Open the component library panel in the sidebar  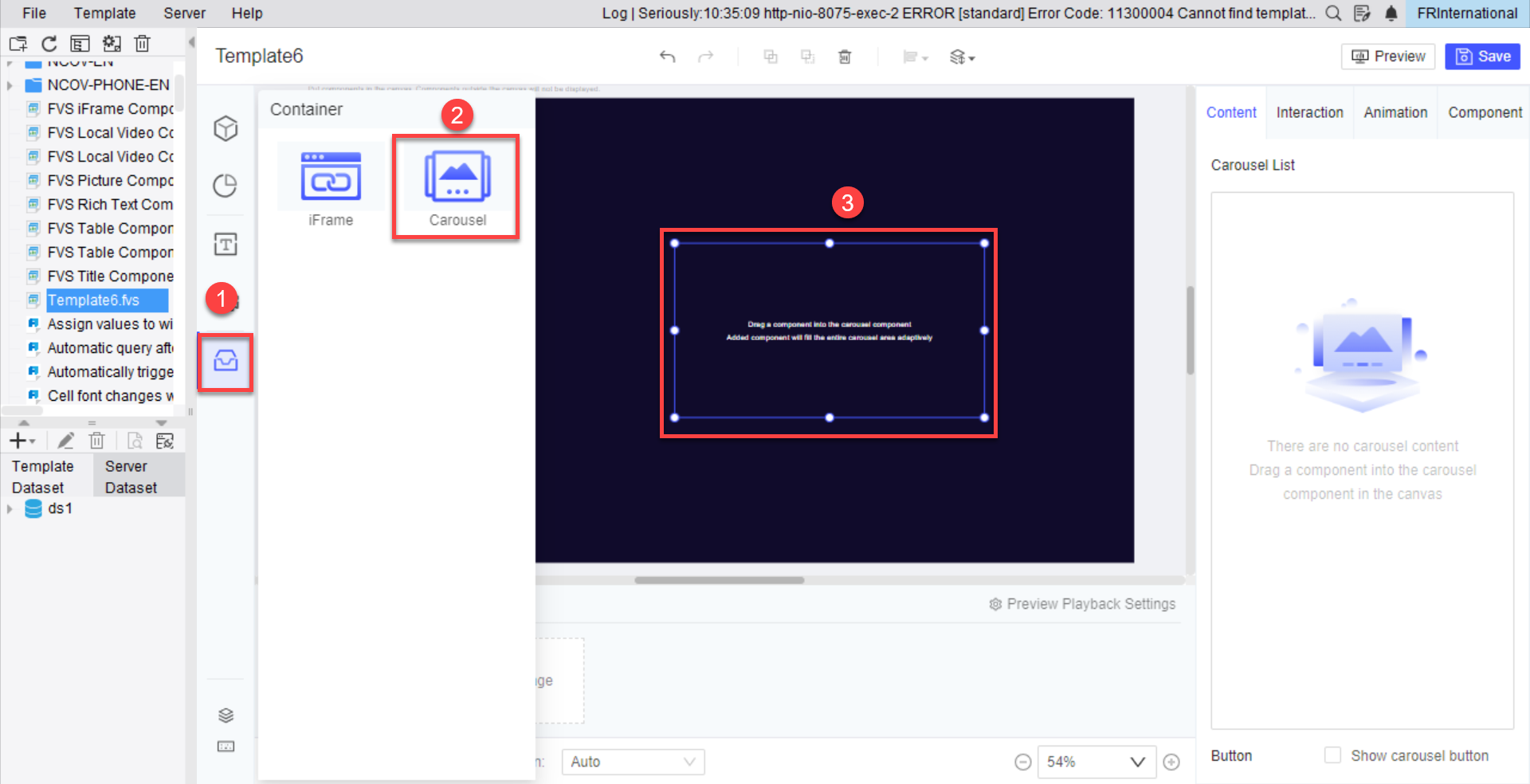point(226,363)
